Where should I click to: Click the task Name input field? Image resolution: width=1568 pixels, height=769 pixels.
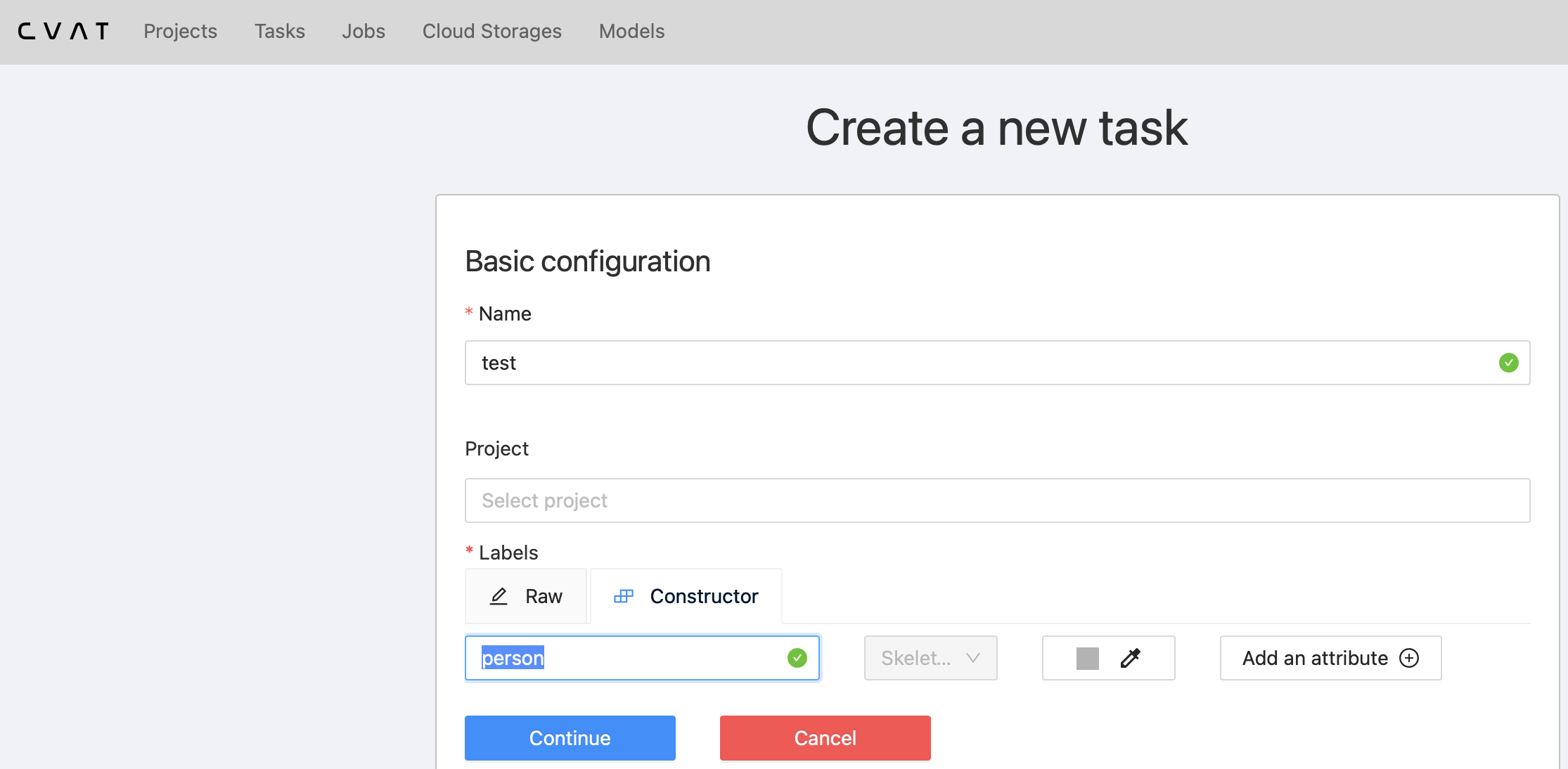pyautogui.click(x=984, y=363)
